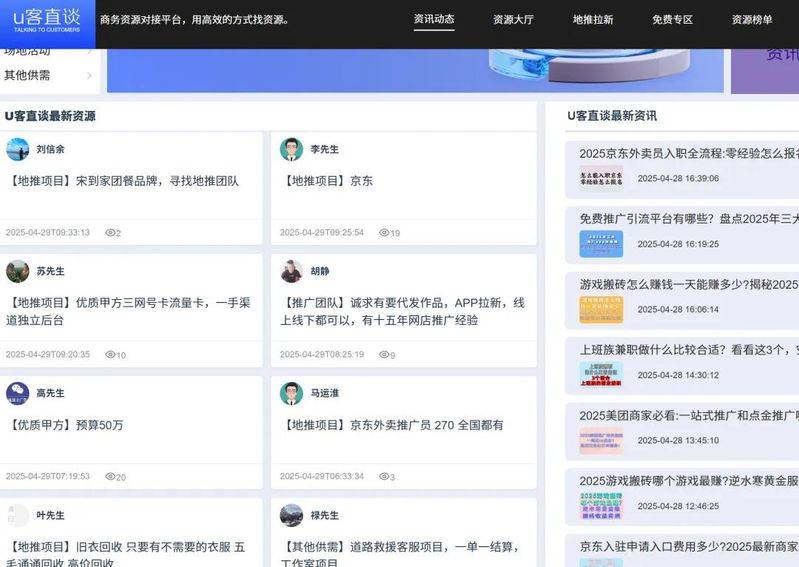Click eye icon on 京东外卖推广员 post
Image resolution: width=799 pixels, height=567 pixels.
[x=384, y=476]
